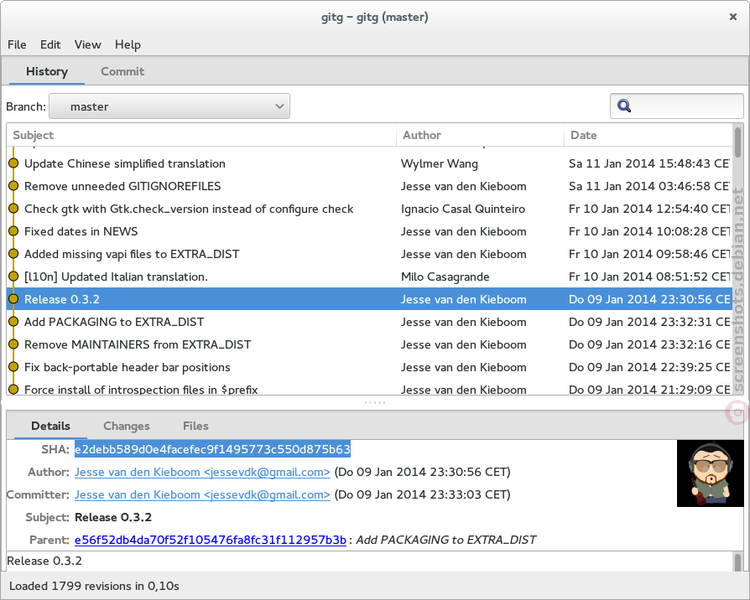Select 'Update Chinese simplified translation' commit
The width and height of the screenshot is (750, 600).
[x=369, y=164]
